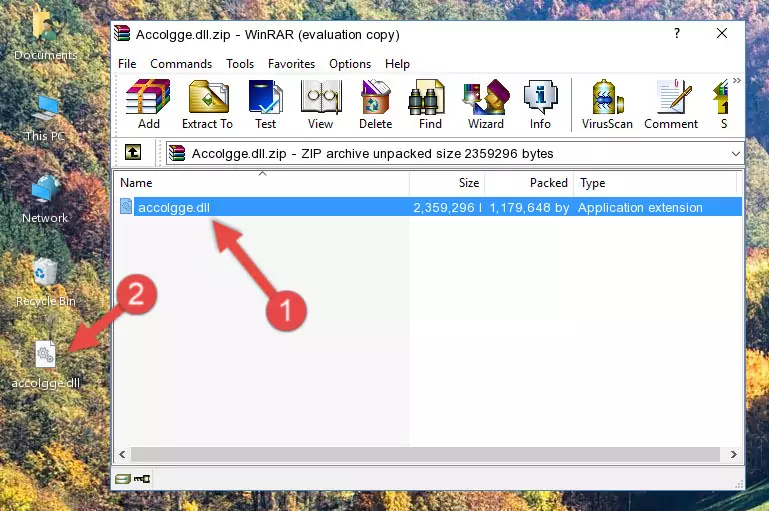This screenshot has height=511, width=769.
Task: Click the horizontal scrollbar track
Action: click(x=426, y=455)
